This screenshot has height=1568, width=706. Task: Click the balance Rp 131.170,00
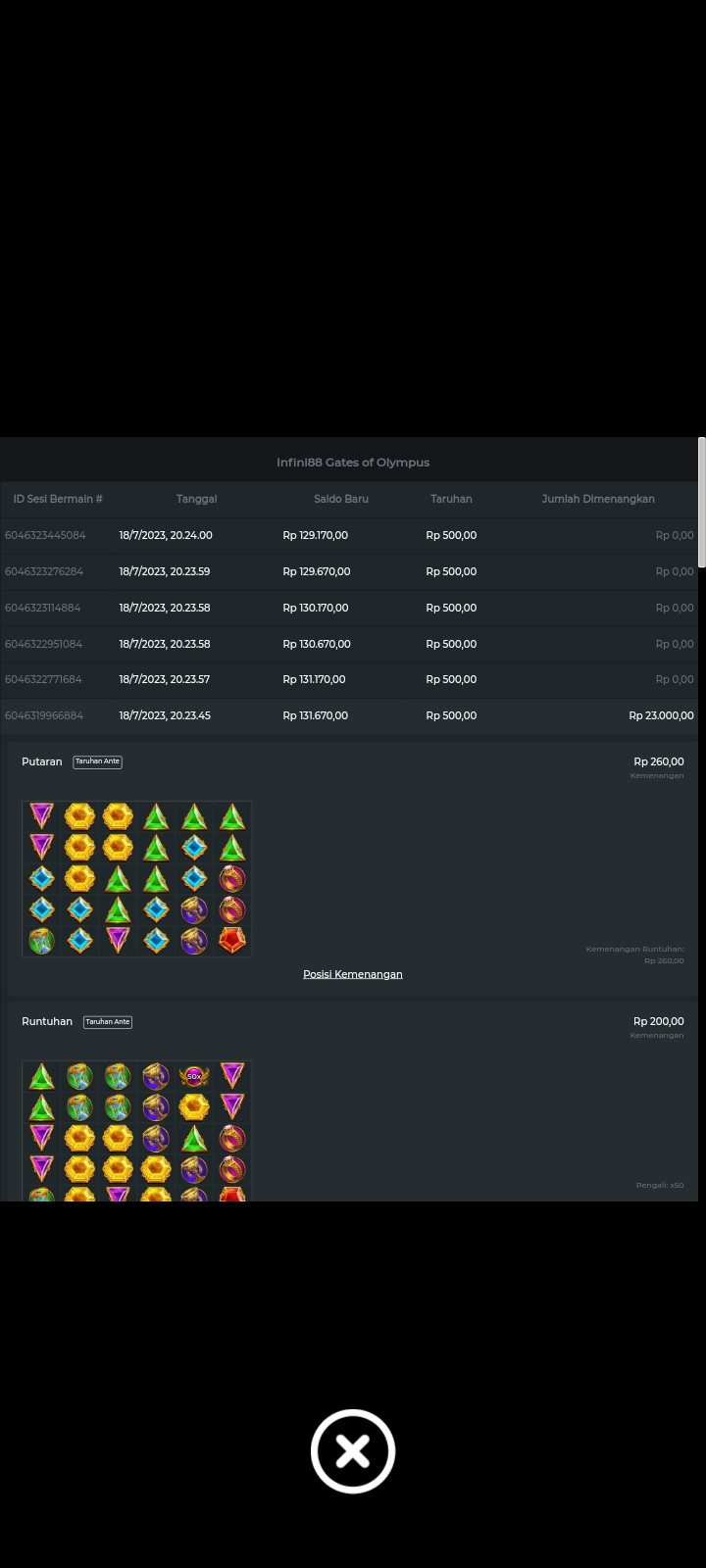click(x=315, y=679)
